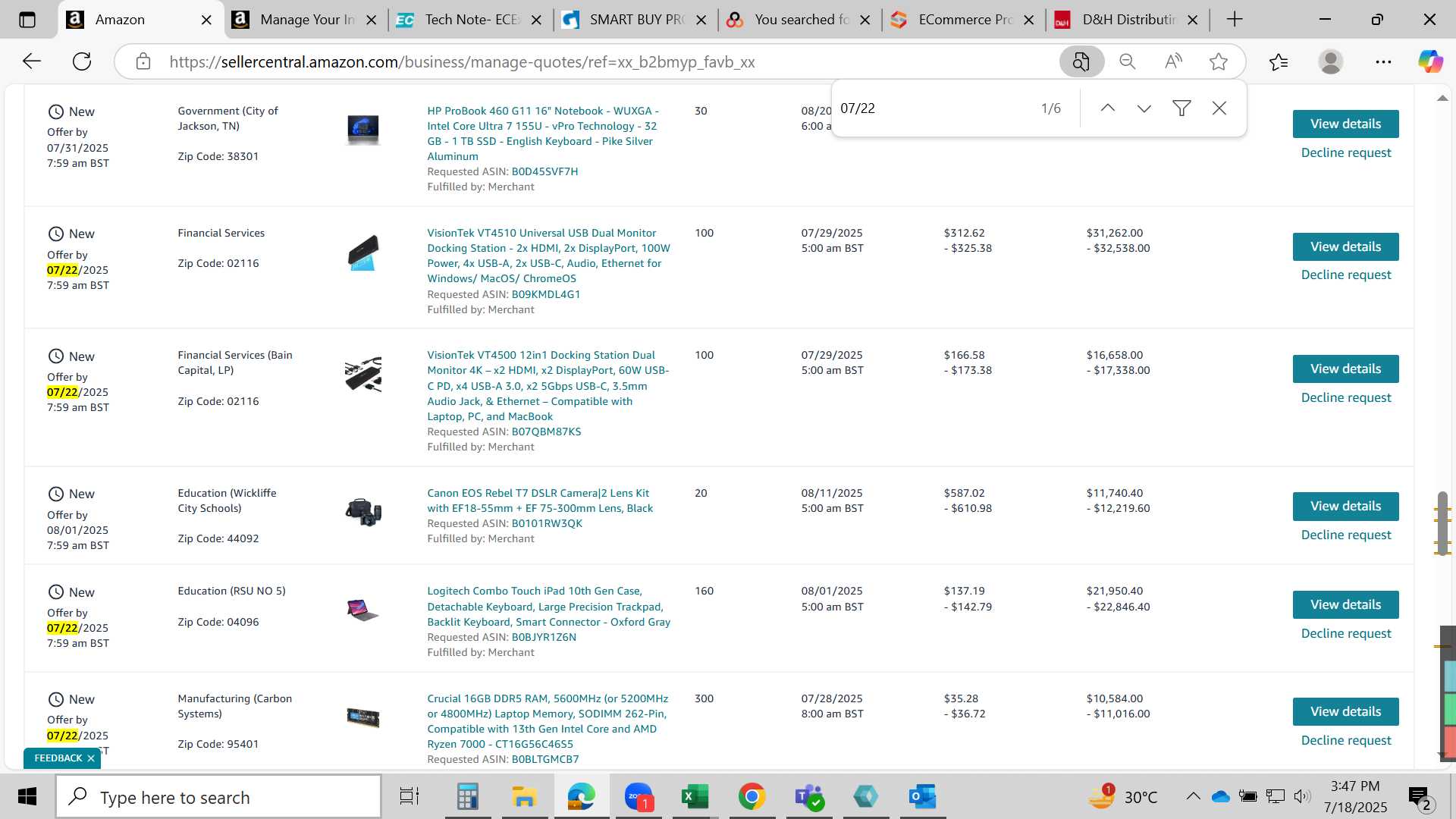Viewport: 1456px width, 819px height.
Task: Open zoom out magnifier in address bar
Action: (1128, 61)
